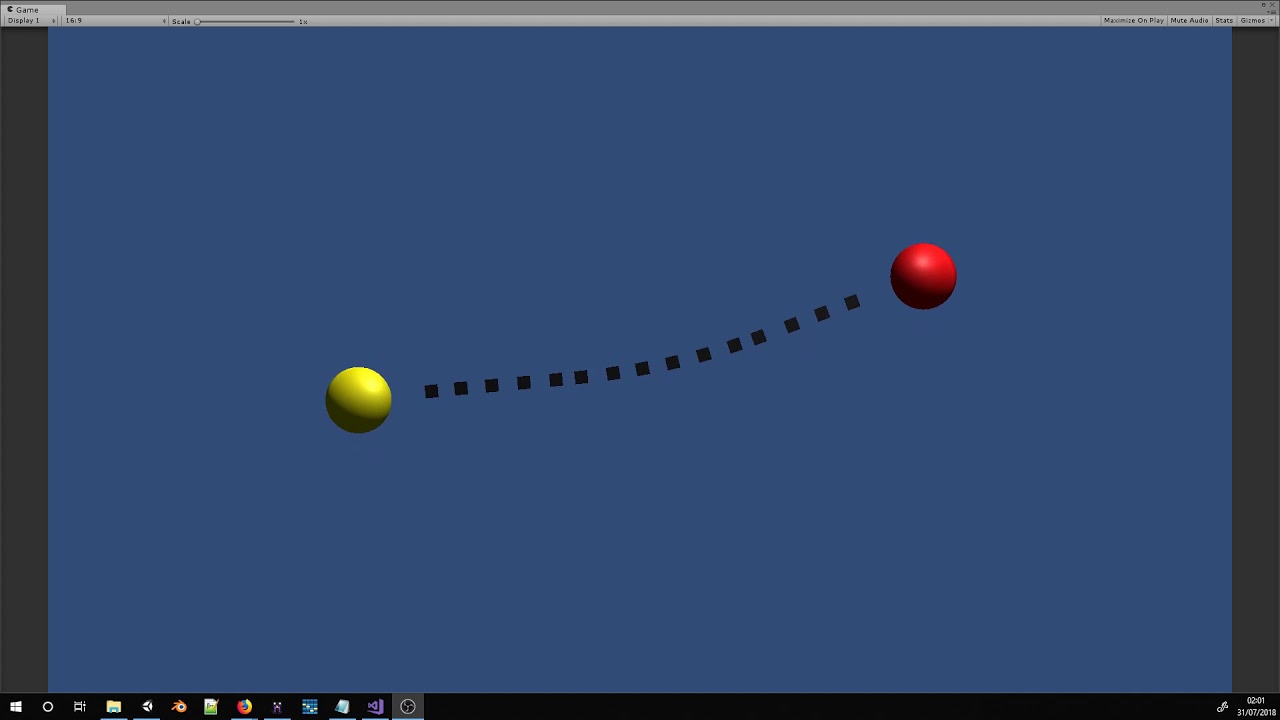This screenshot has width=1280, height=720.
Task: Open File Explorer from the taskbar
Action: (114, 707)
